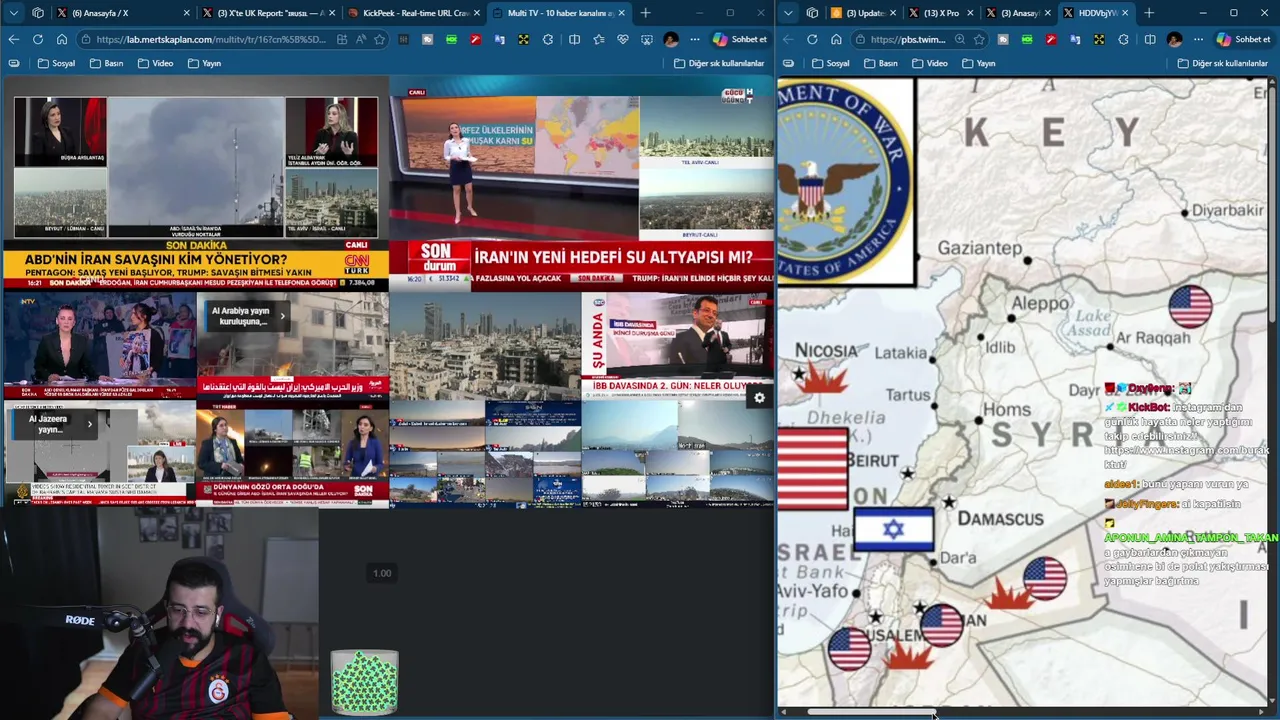
Task: Open screenshot tool in left window
Action: click(647, 39)
